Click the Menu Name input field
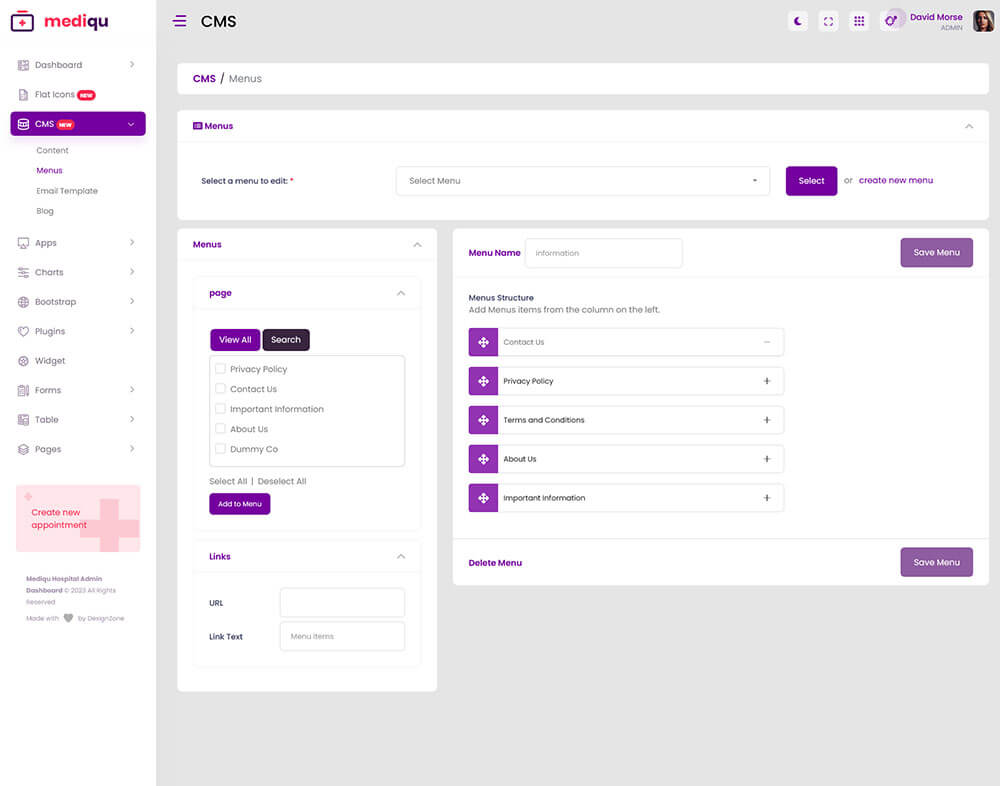The width and height of the screenshot is (1000, 786). tap(604, 253)
